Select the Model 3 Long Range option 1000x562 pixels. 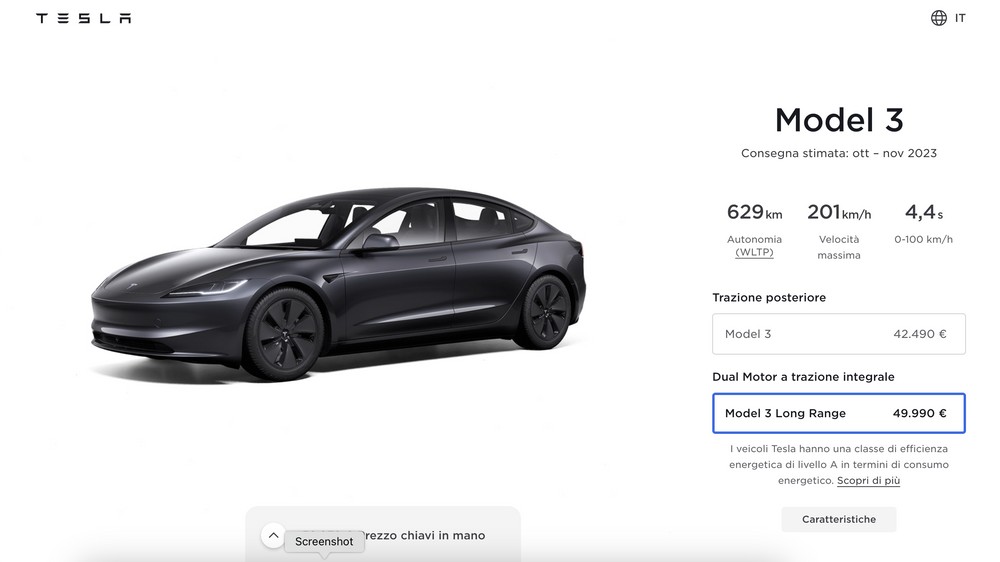(x=839, y=413)
